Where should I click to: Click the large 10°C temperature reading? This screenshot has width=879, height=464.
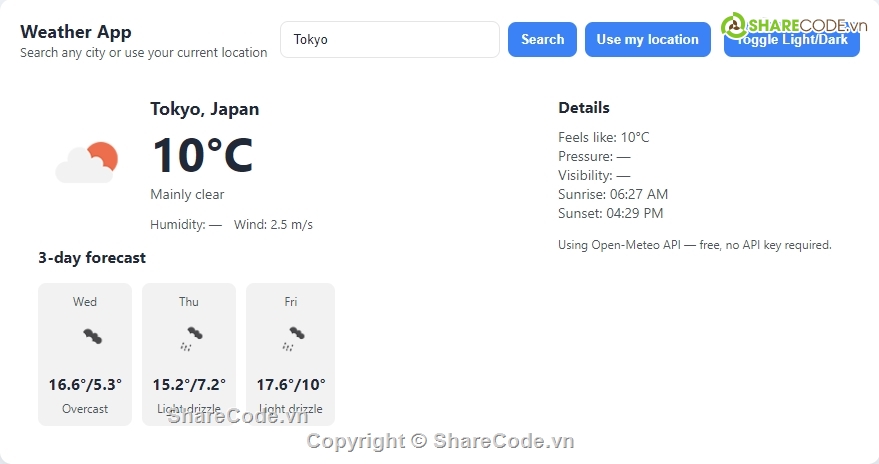click(202, 155)
